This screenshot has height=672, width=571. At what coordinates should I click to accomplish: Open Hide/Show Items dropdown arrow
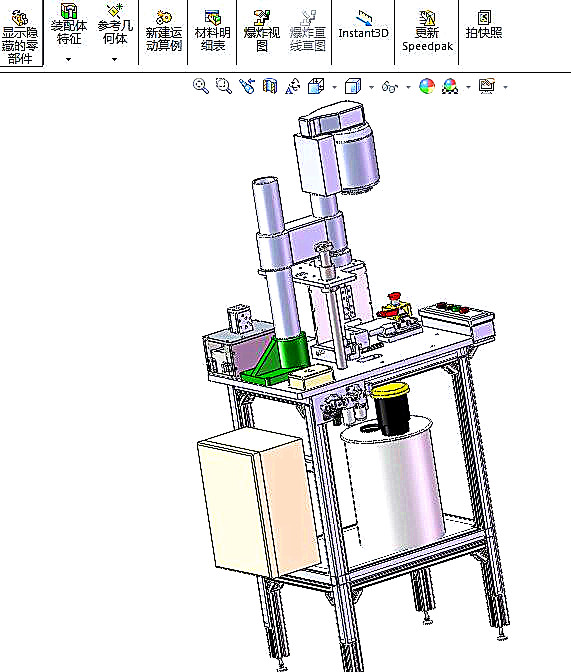(408, 87)
